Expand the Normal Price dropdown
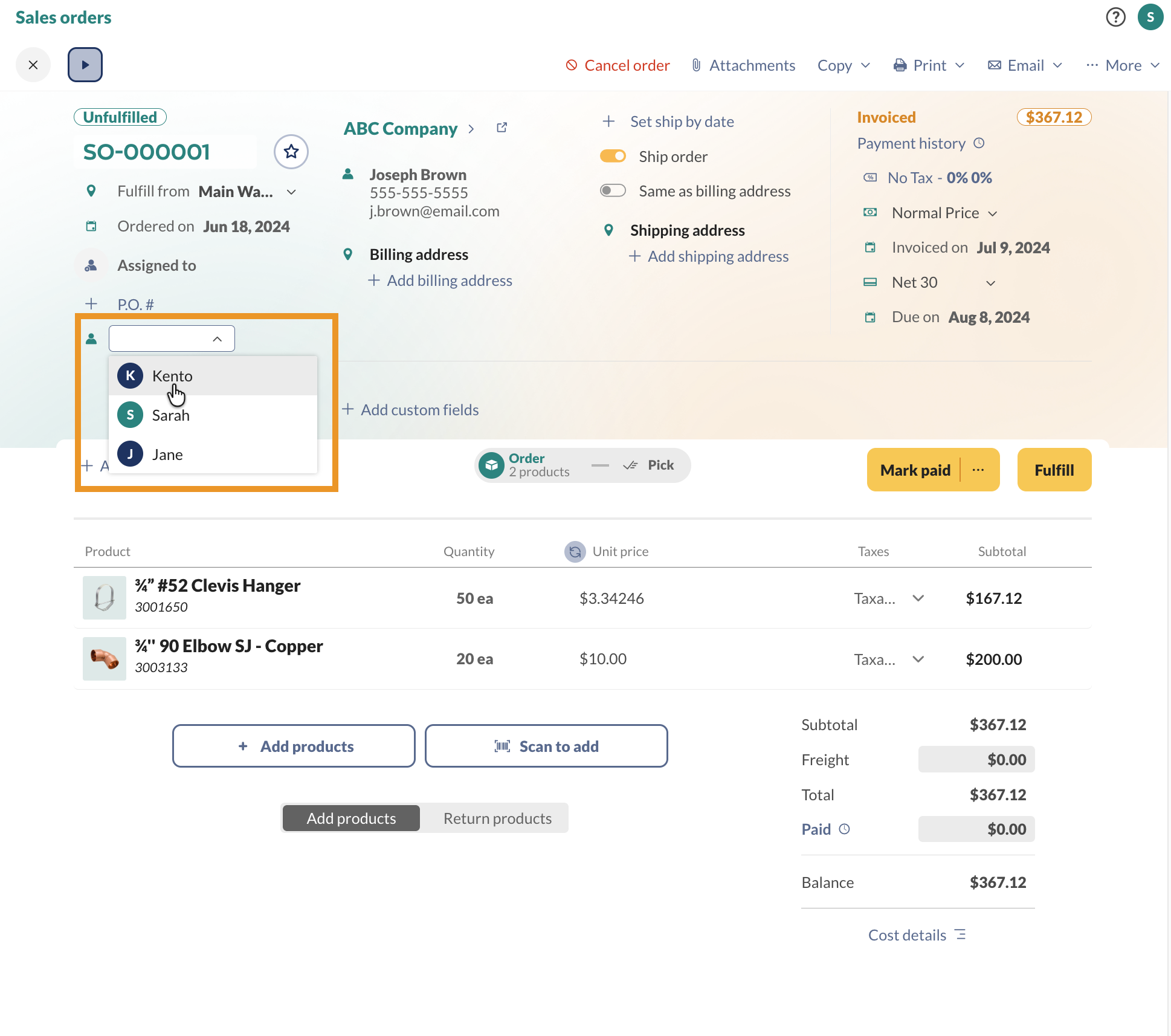The height and width of the screenshot is (1036, 1171). click(992, 213)
